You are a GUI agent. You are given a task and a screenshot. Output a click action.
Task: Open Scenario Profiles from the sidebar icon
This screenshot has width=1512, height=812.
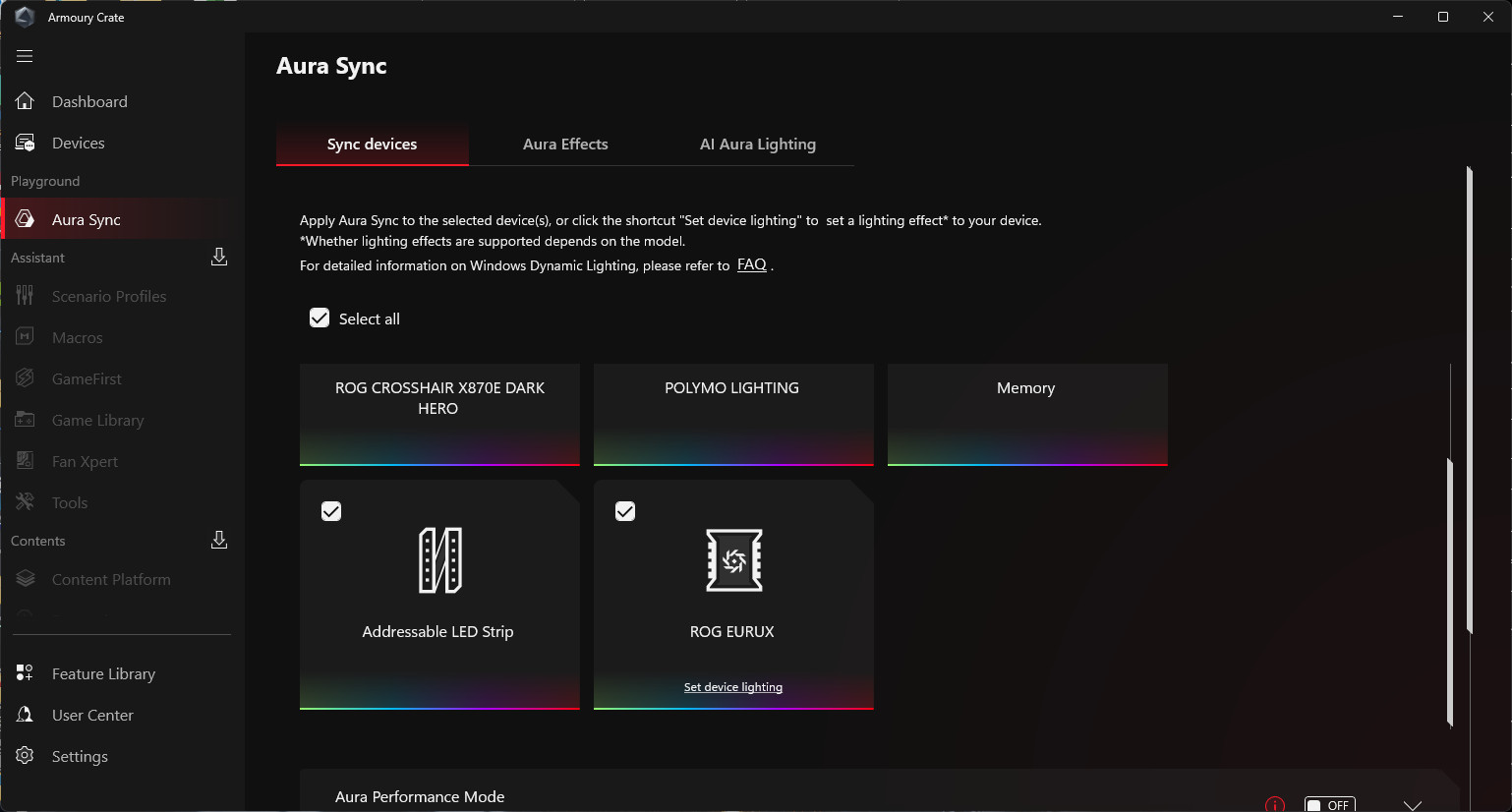pos(25,296)
